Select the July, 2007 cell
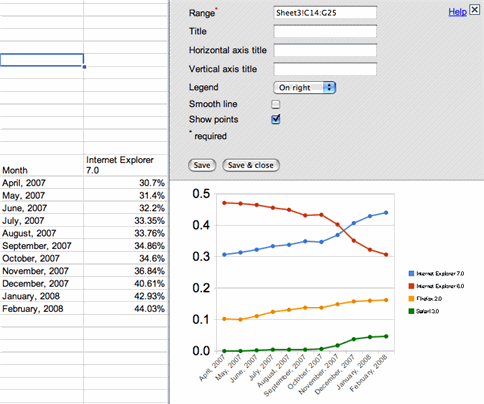The width and height of the screenshot is (484, 404). [x=42, y=221]
